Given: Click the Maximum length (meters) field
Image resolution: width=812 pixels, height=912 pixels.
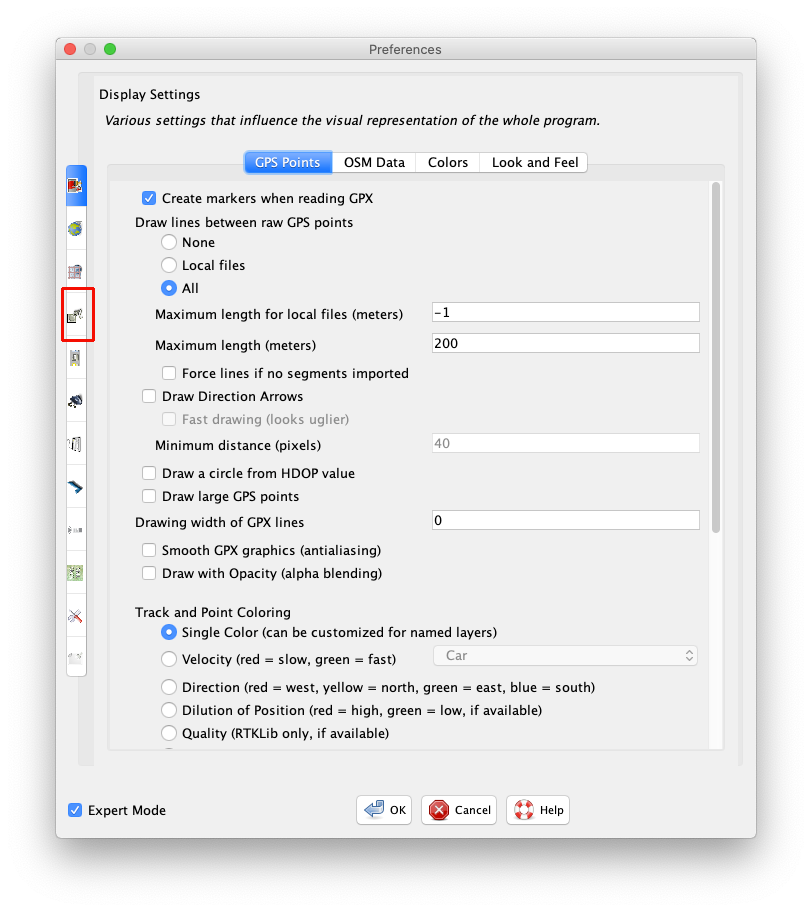Looking at the screenshot, I should [565, 344].
